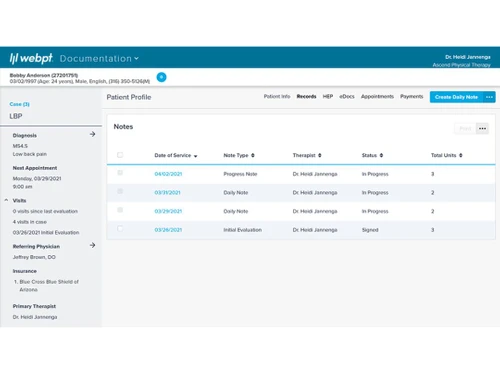This screenshot has width=500, height=375.
Task: Click the Primary Therapist Dr. Heidi Jannenga entry
Action: (35, 317)
